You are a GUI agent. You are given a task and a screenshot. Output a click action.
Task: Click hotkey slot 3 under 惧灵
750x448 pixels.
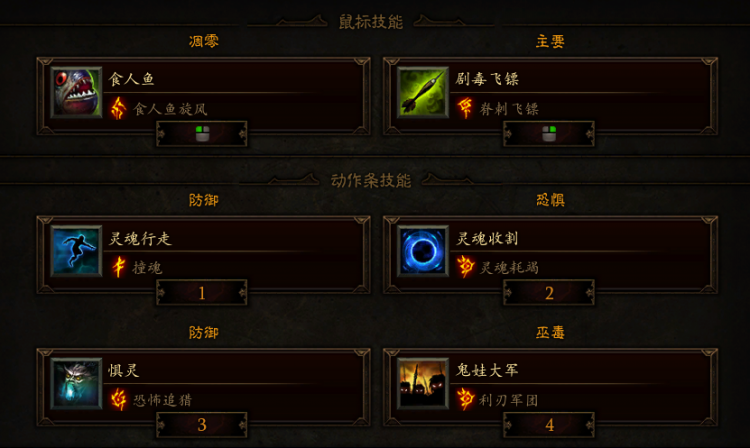[202, 425]
